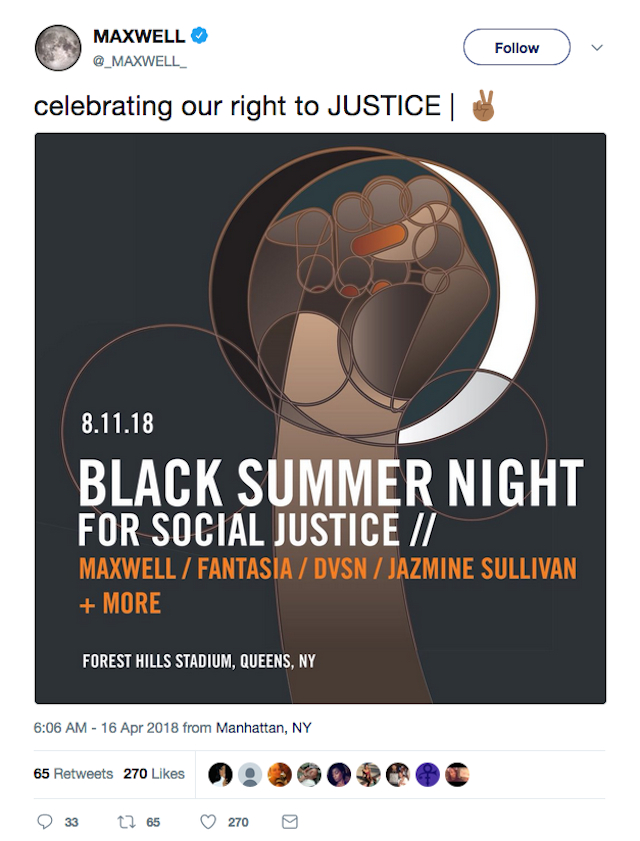View the 270 Likes list
The image size is (640, 841).
coord(154,773)
